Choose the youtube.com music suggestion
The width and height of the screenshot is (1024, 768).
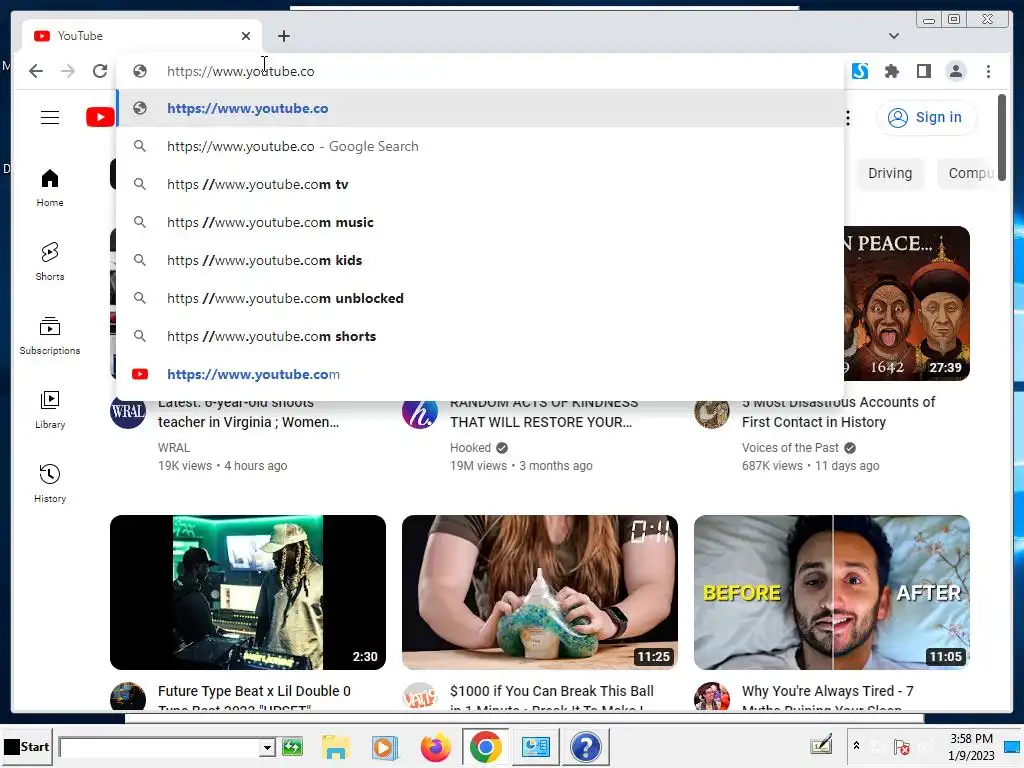pos(480,222)
